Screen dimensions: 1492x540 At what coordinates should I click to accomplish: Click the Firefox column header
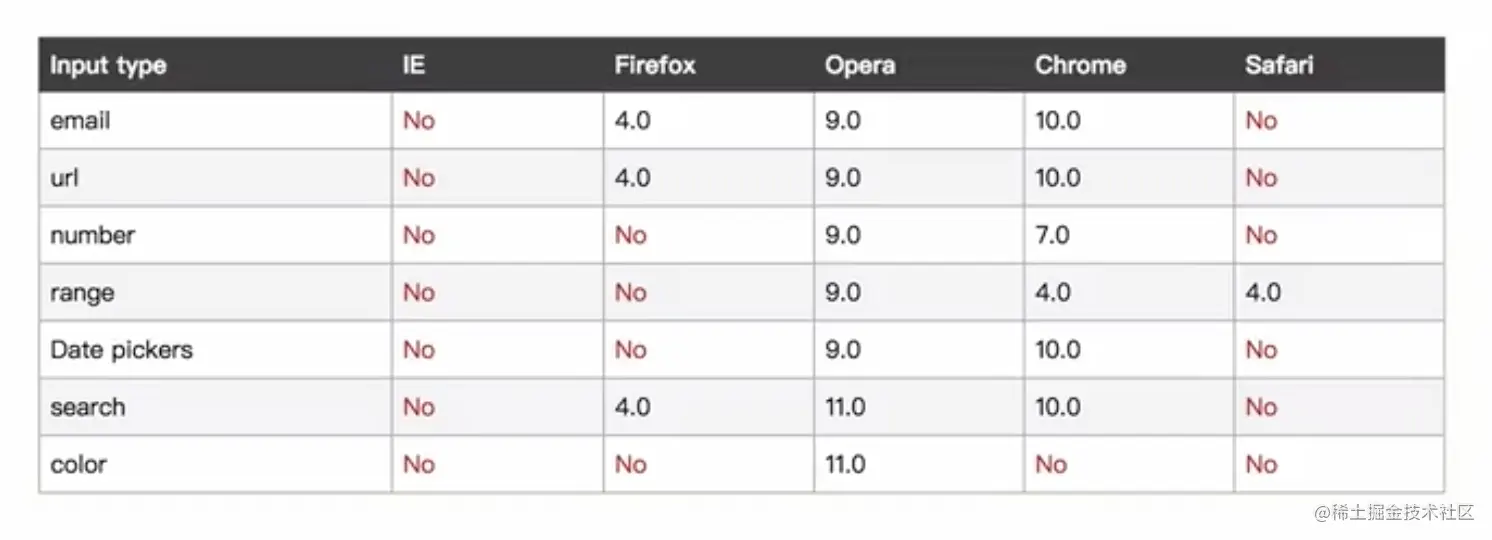coord(655,66)
